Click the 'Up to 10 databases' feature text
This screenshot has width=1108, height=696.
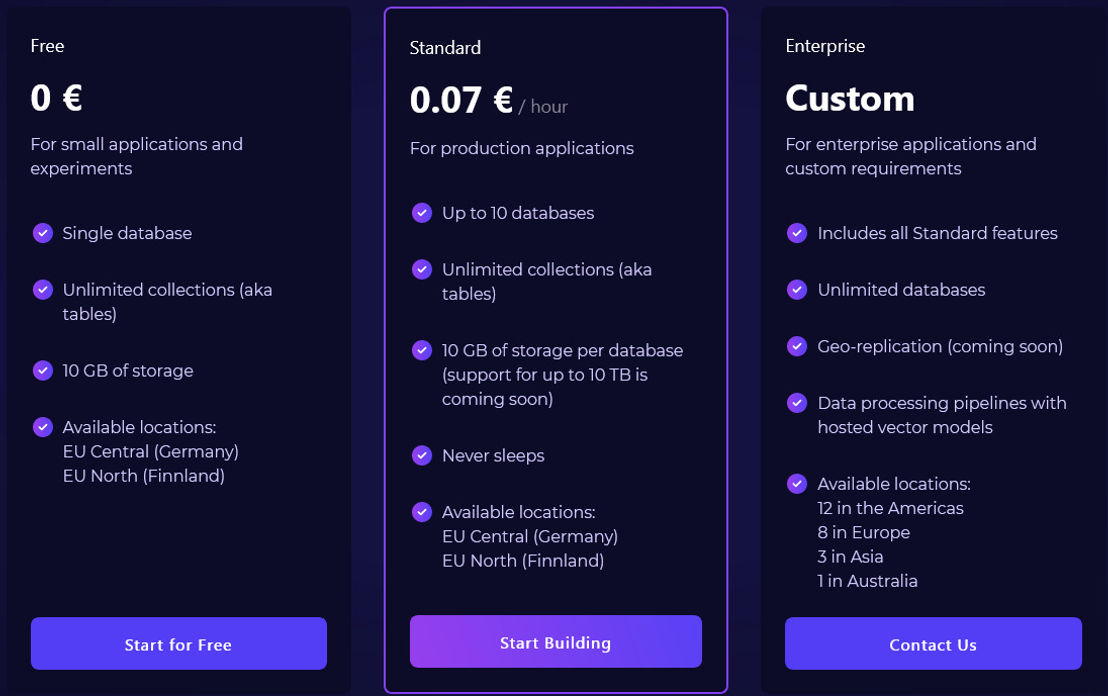[x=518, y=213]
